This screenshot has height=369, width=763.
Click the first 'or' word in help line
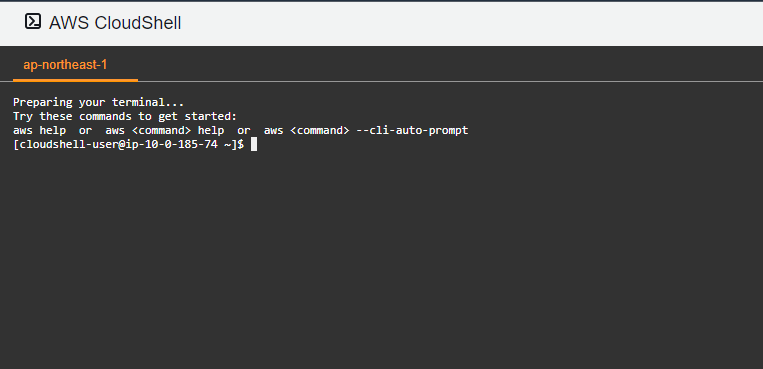85,130
